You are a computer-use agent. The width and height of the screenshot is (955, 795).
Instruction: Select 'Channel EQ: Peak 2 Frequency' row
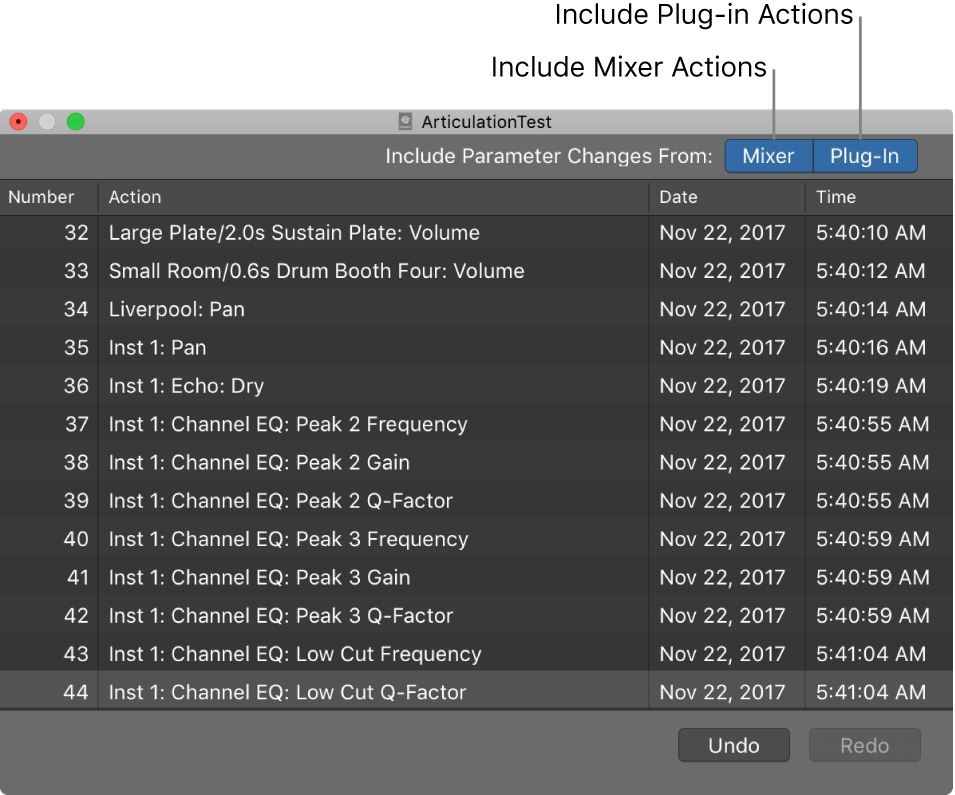[476, 425]
